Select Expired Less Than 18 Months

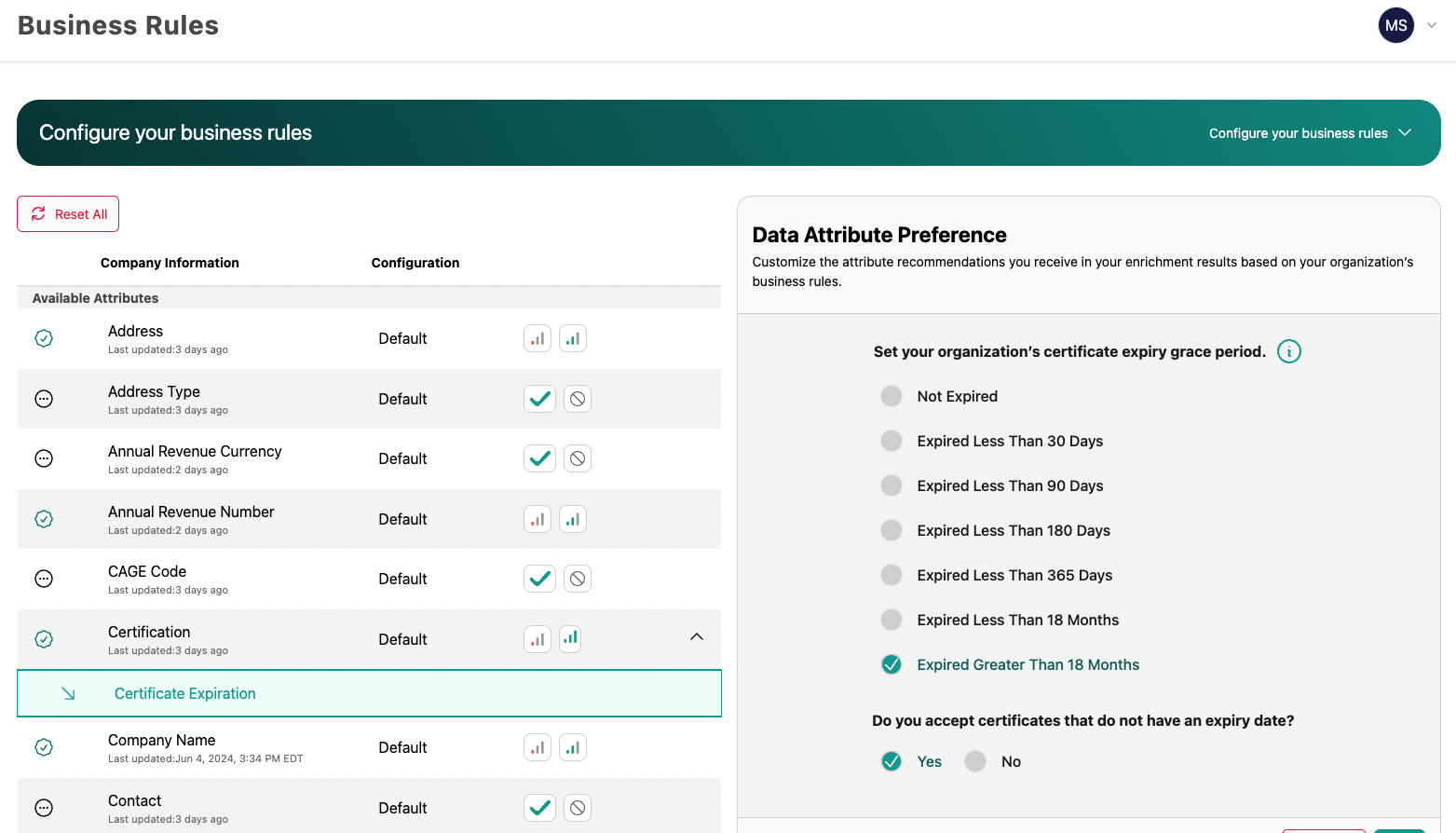click(891, 620)
